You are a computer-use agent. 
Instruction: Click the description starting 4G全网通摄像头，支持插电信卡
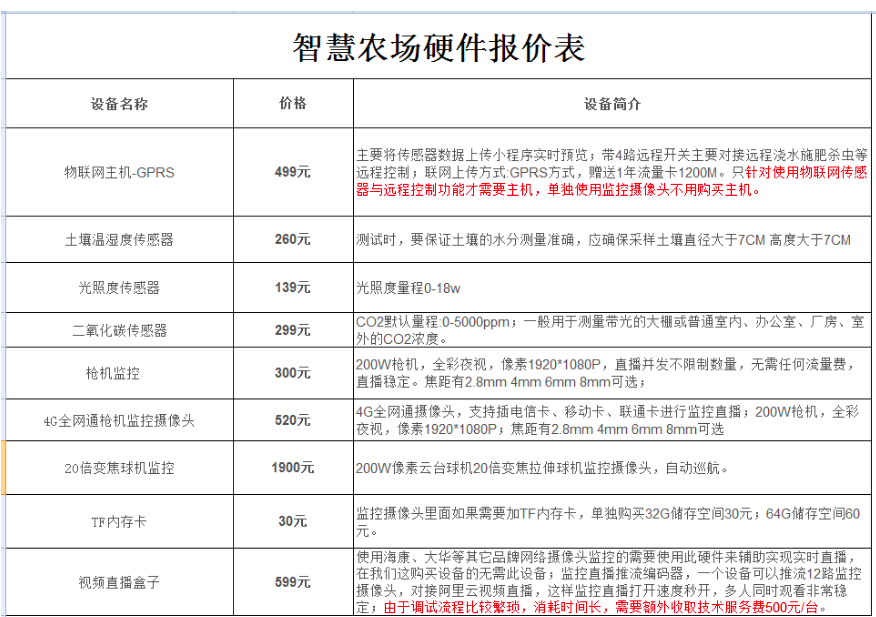click(612, 420)
